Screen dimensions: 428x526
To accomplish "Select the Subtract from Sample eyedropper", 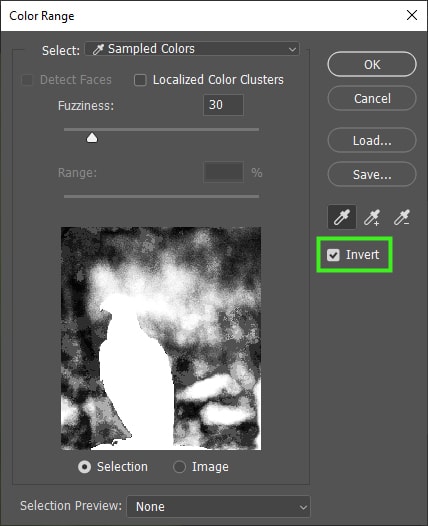I will pos(402,217).
